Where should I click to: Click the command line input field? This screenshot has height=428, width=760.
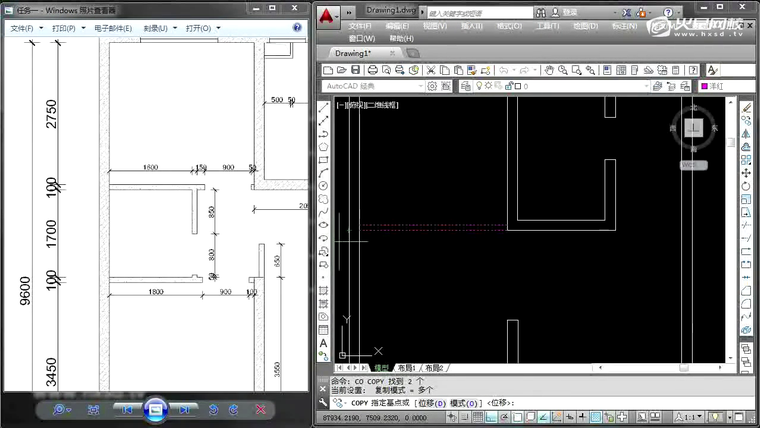click(x=620, y=402)
